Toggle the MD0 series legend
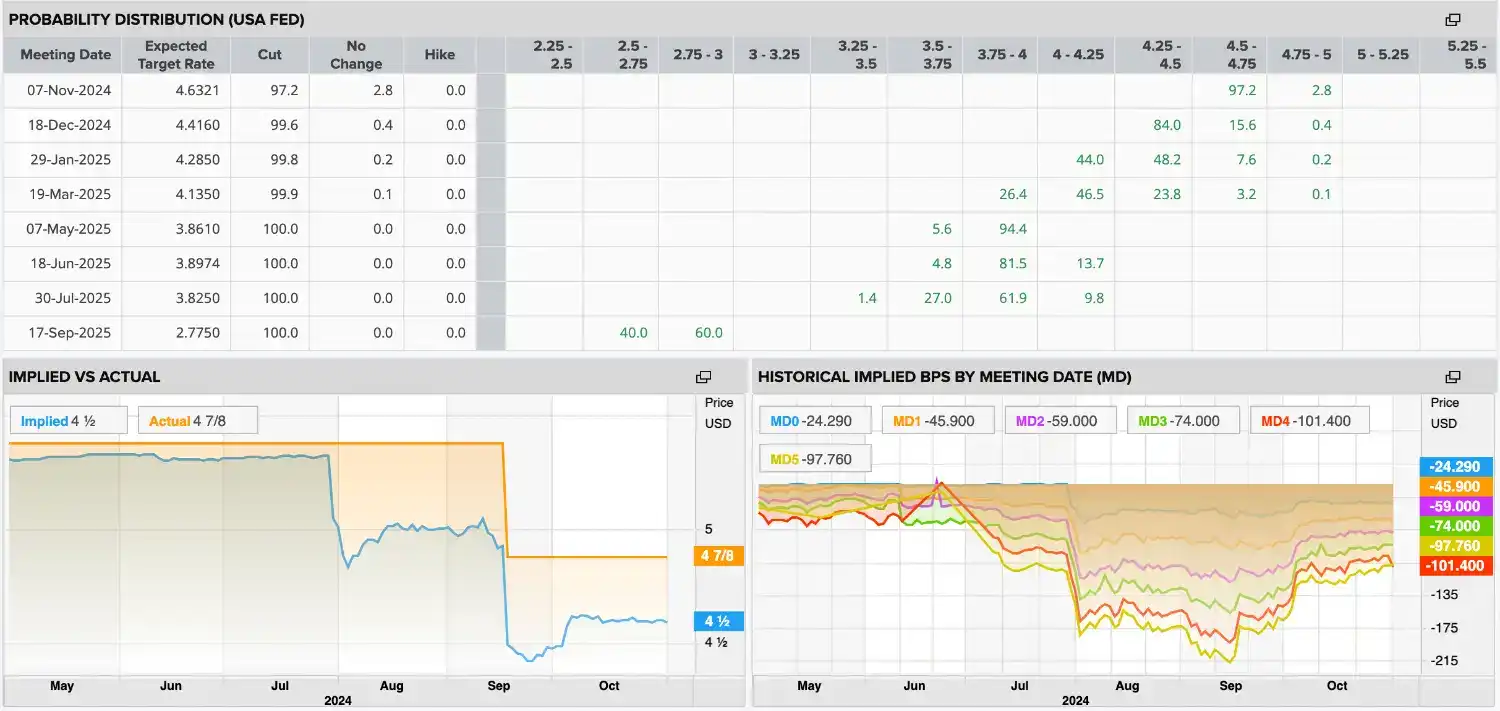Viewport: 1500px width, 711px height. pyautogui.click(x=816, y=421)
